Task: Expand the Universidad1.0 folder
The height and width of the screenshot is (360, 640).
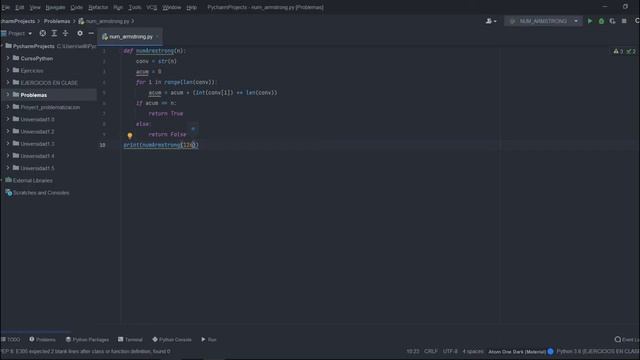Action: pos(8,119)
